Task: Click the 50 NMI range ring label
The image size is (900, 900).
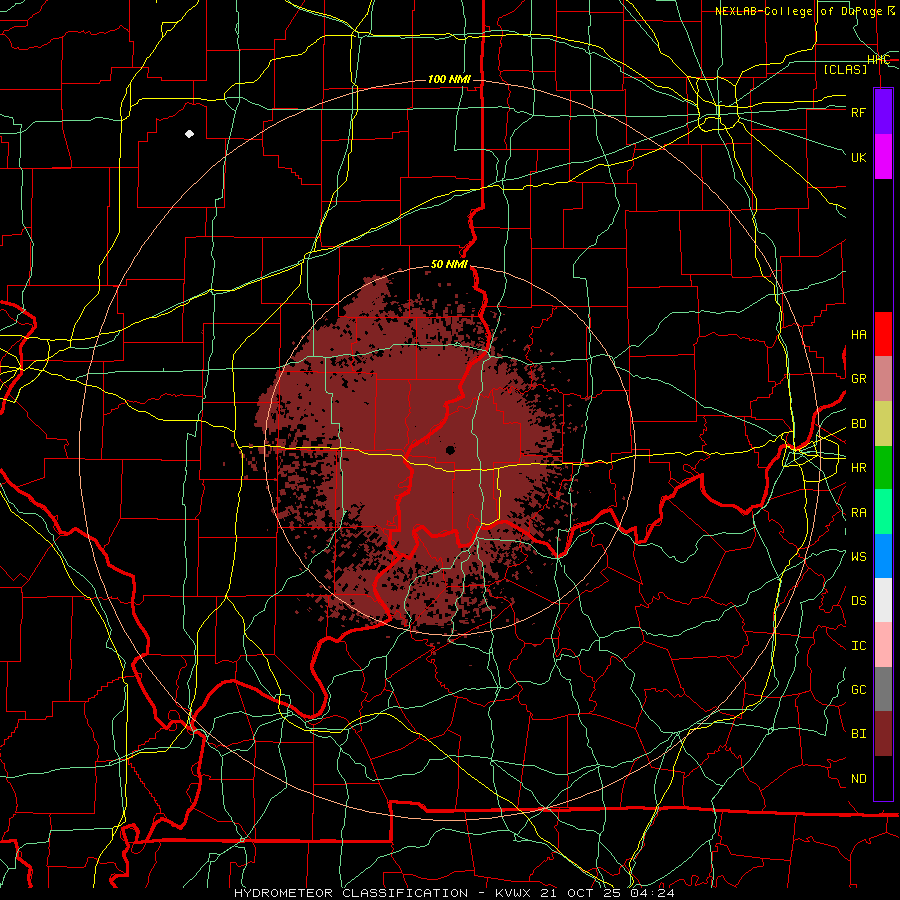Action: 449,265
